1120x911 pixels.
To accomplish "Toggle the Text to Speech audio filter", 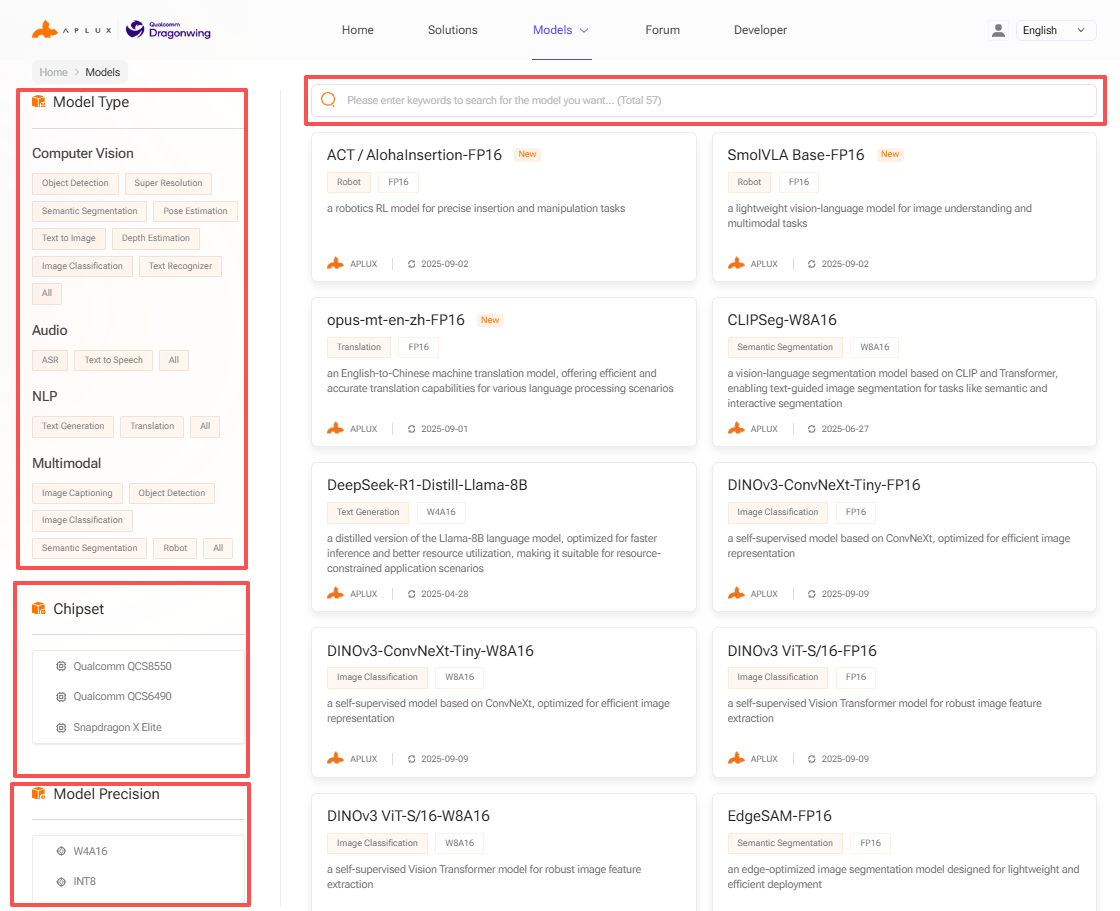I will tap(113, 360).
